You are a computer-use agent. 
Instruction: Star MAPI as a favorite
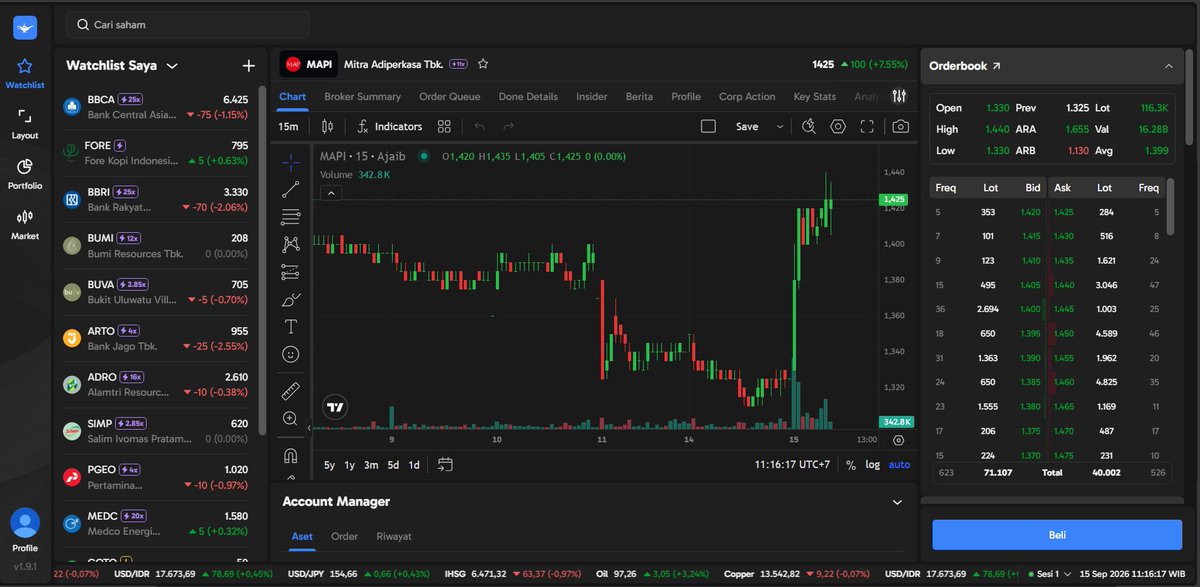click(483, 64)
